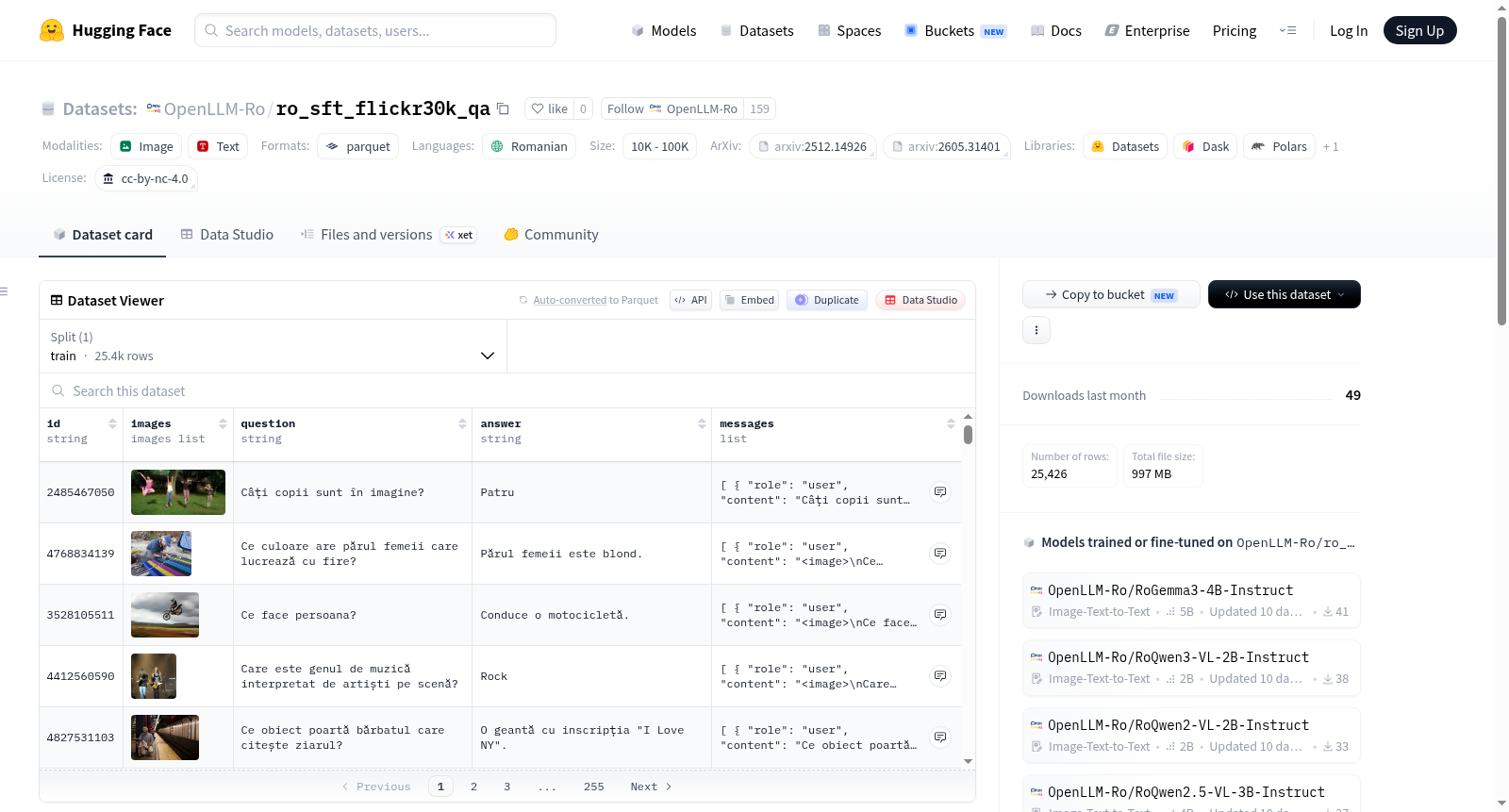The height and width of the screenshot is (812, 1509).
Task: Switch to the Dataset card tab
Action: (x=102, y=234)
